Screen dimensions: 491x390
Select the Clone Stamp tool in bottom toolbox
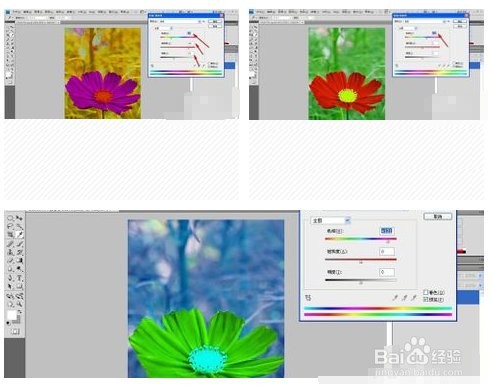coord(10,252)
